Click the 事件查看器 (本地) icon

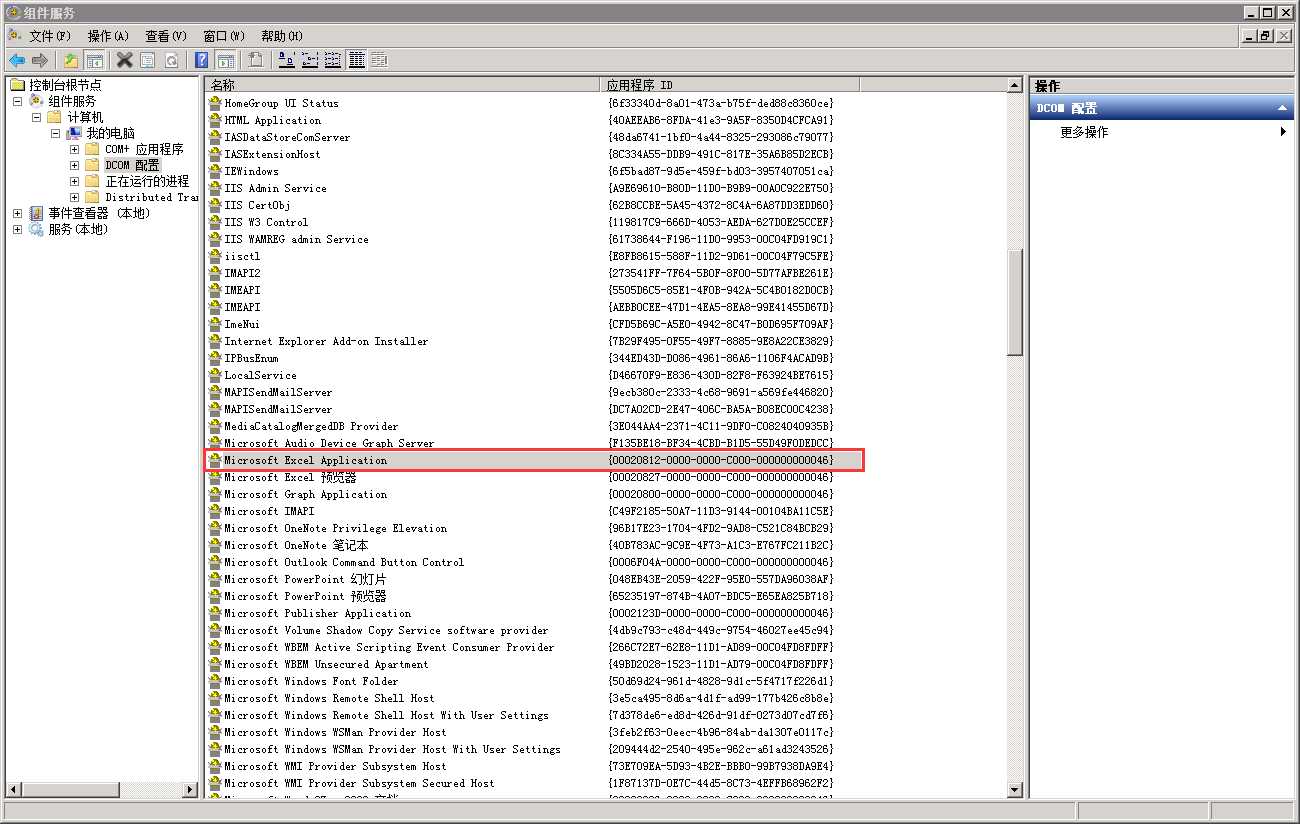37,213
